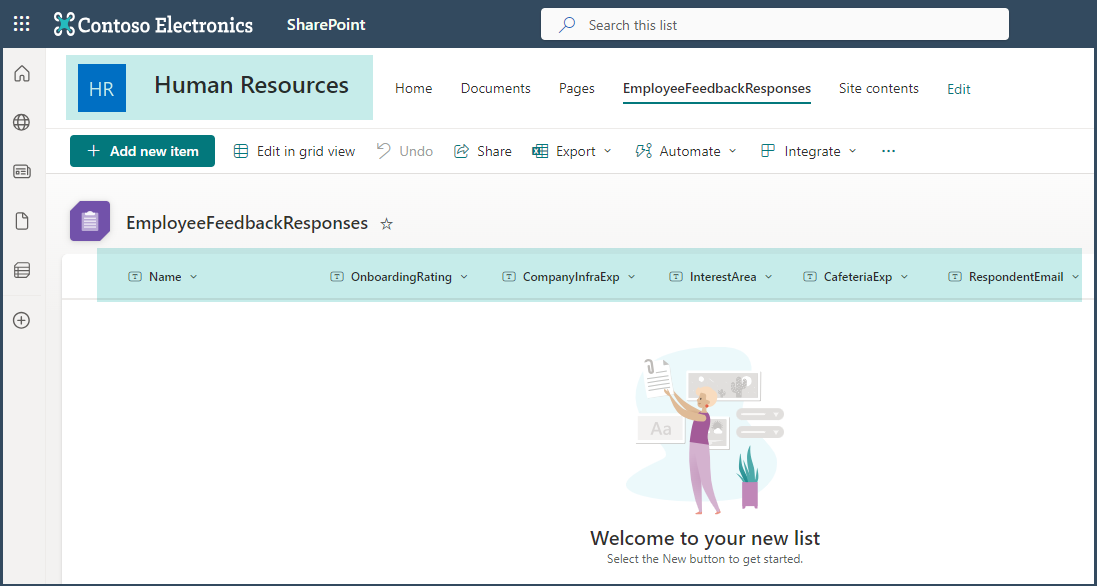Open My files page icon in sidebar
This screenshot has width=1097, height=586.
coord(22,221)
